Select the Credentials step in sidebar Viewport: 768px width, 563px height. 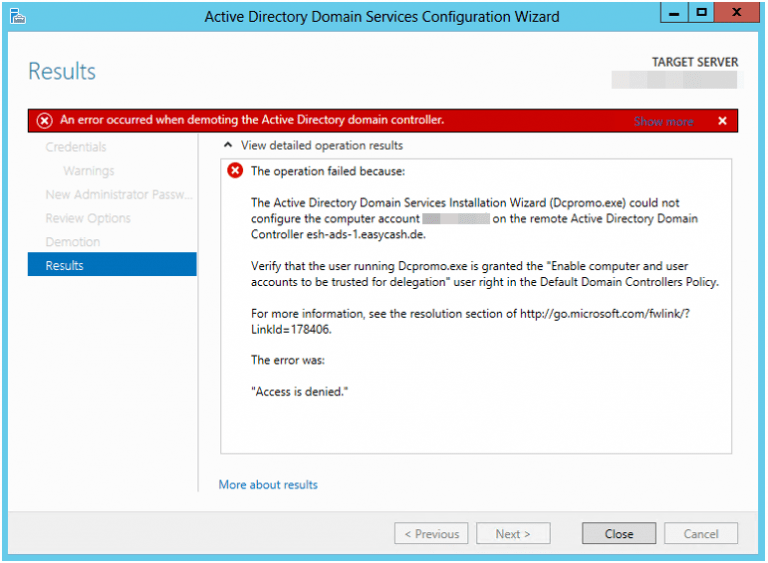(x=76, y=147)
